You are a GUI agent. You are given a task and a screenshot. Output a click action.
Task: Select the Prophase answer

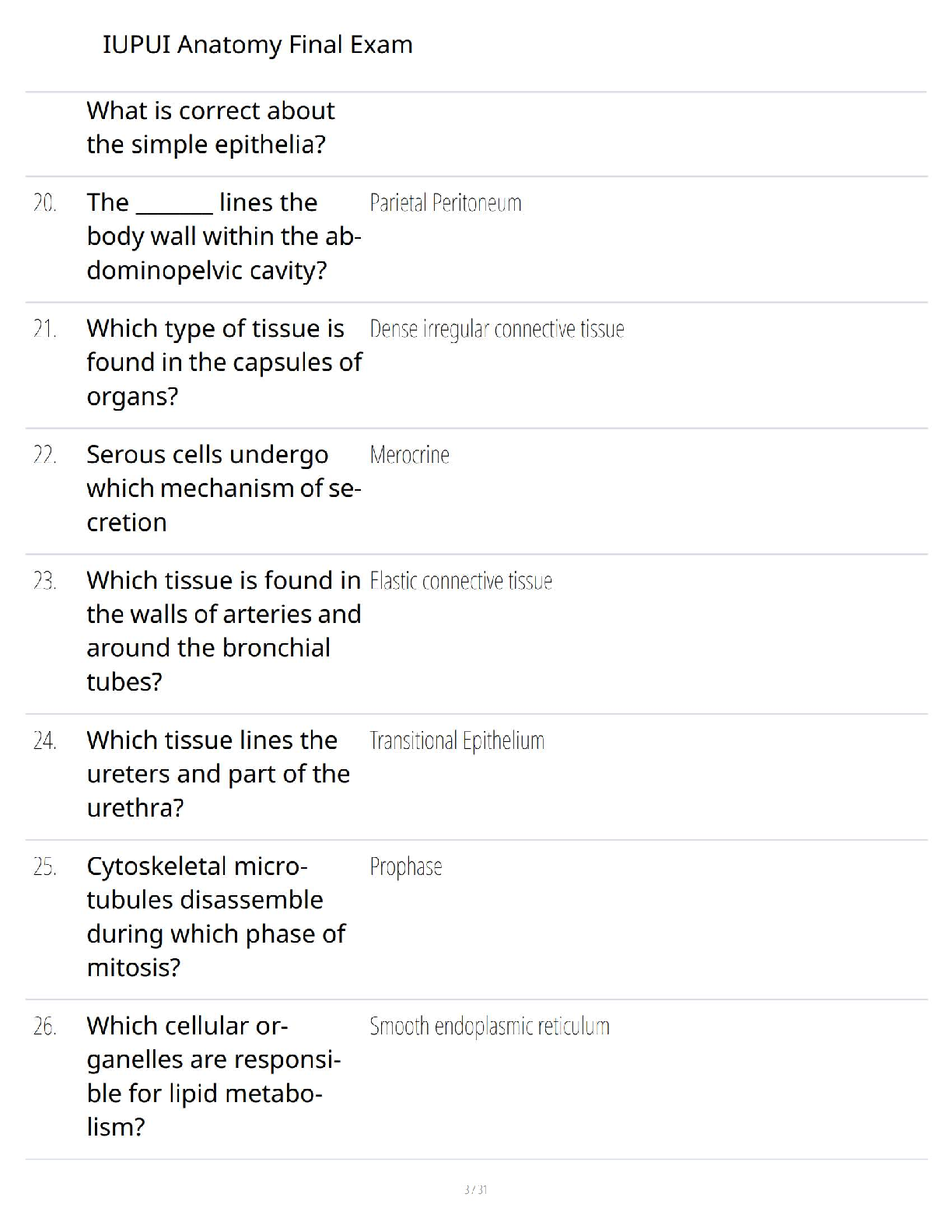tap(405, 866)
